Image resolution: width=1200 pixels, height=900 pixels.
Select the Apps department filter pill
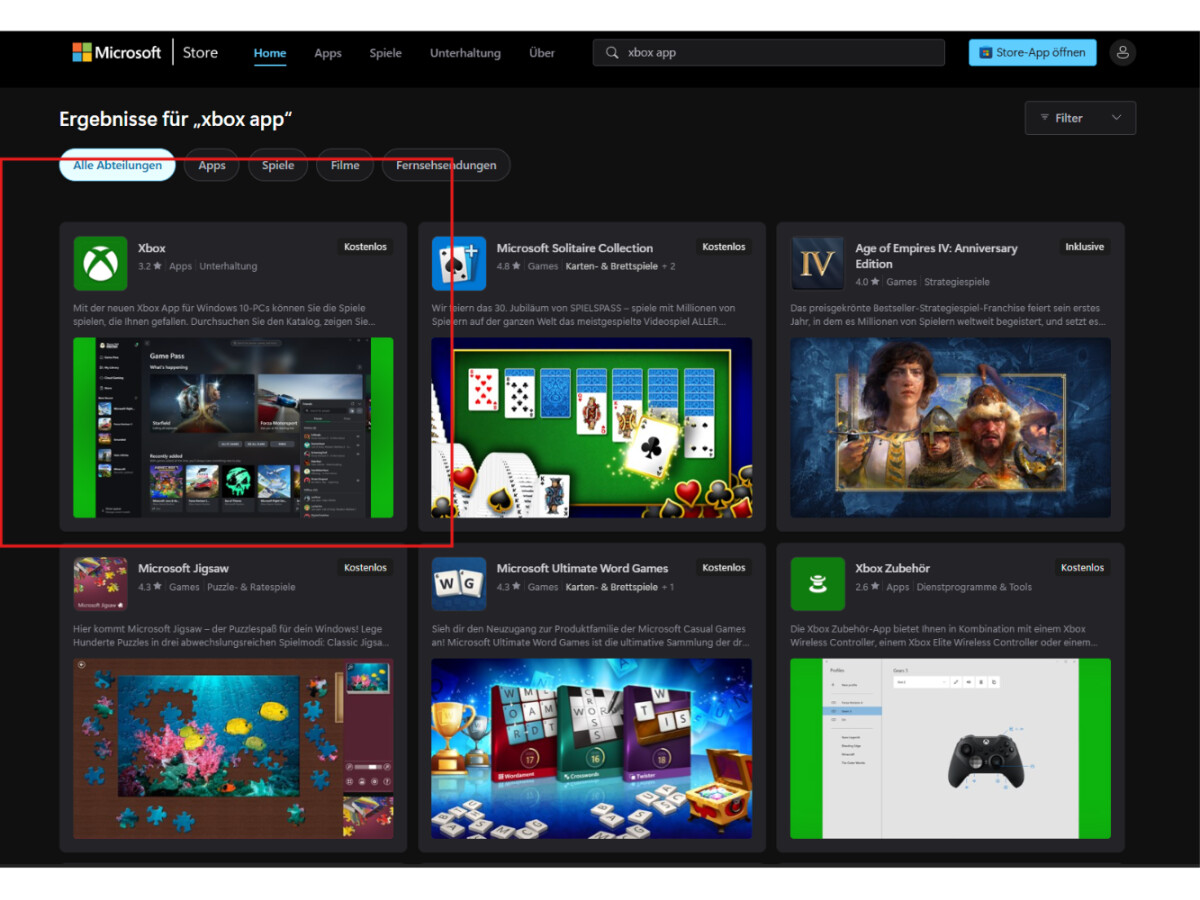212,165
